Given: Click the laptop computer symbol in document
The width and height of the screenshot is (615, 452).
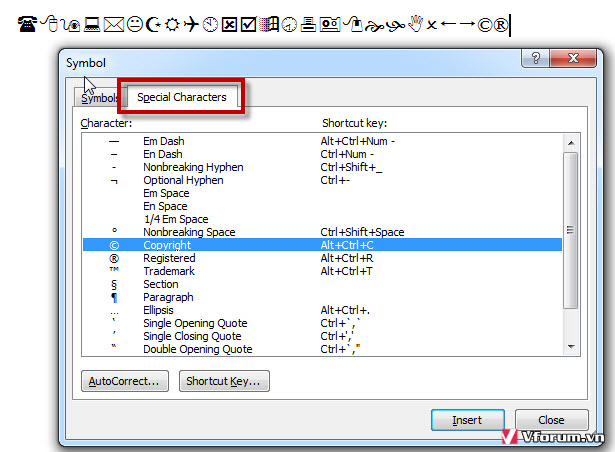Looking at the screenshot, I should 92,24.
